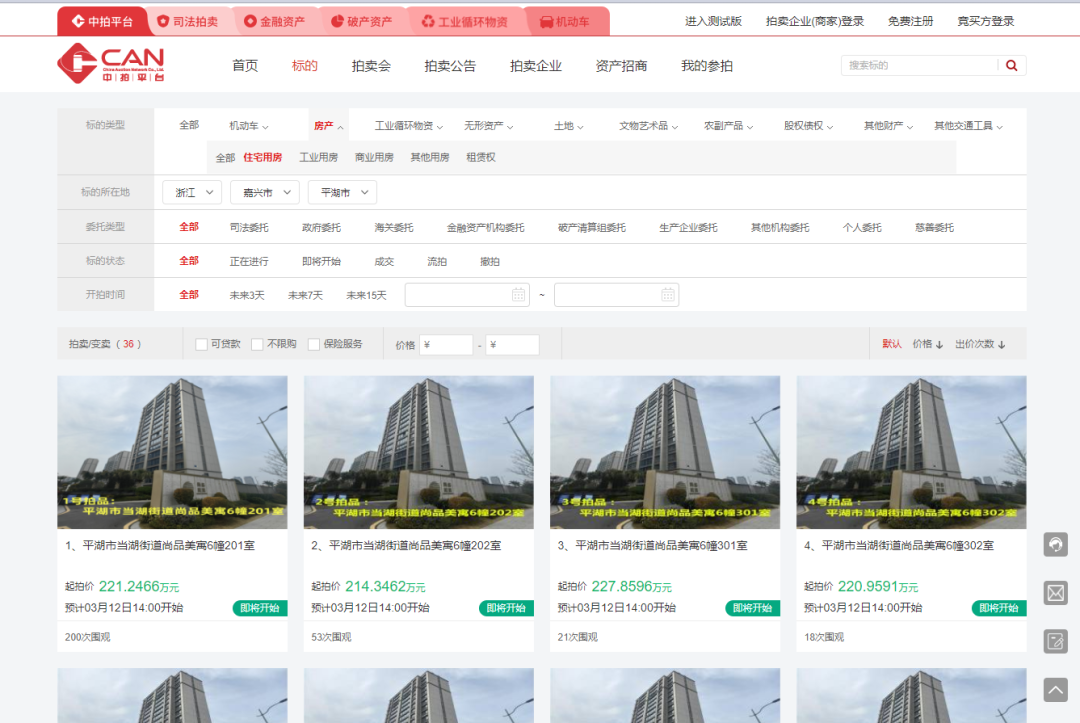
Task: Click the maximum price input field
Action: [x=512, y=345]
